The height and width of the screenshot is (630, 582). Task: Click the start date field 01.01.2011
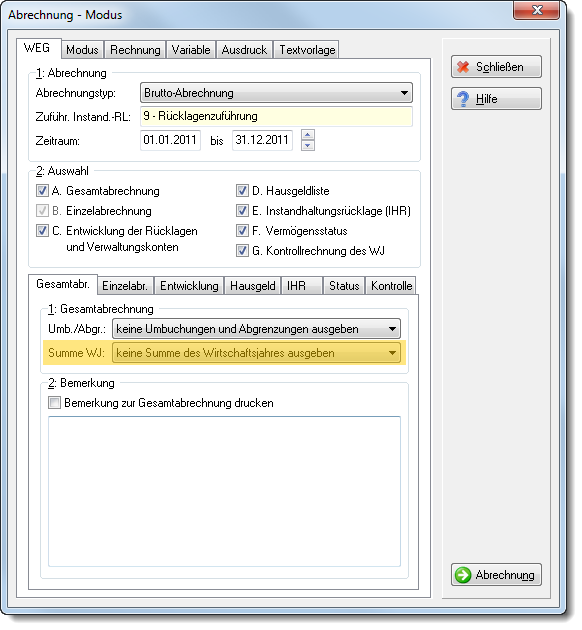click(170, 140)
